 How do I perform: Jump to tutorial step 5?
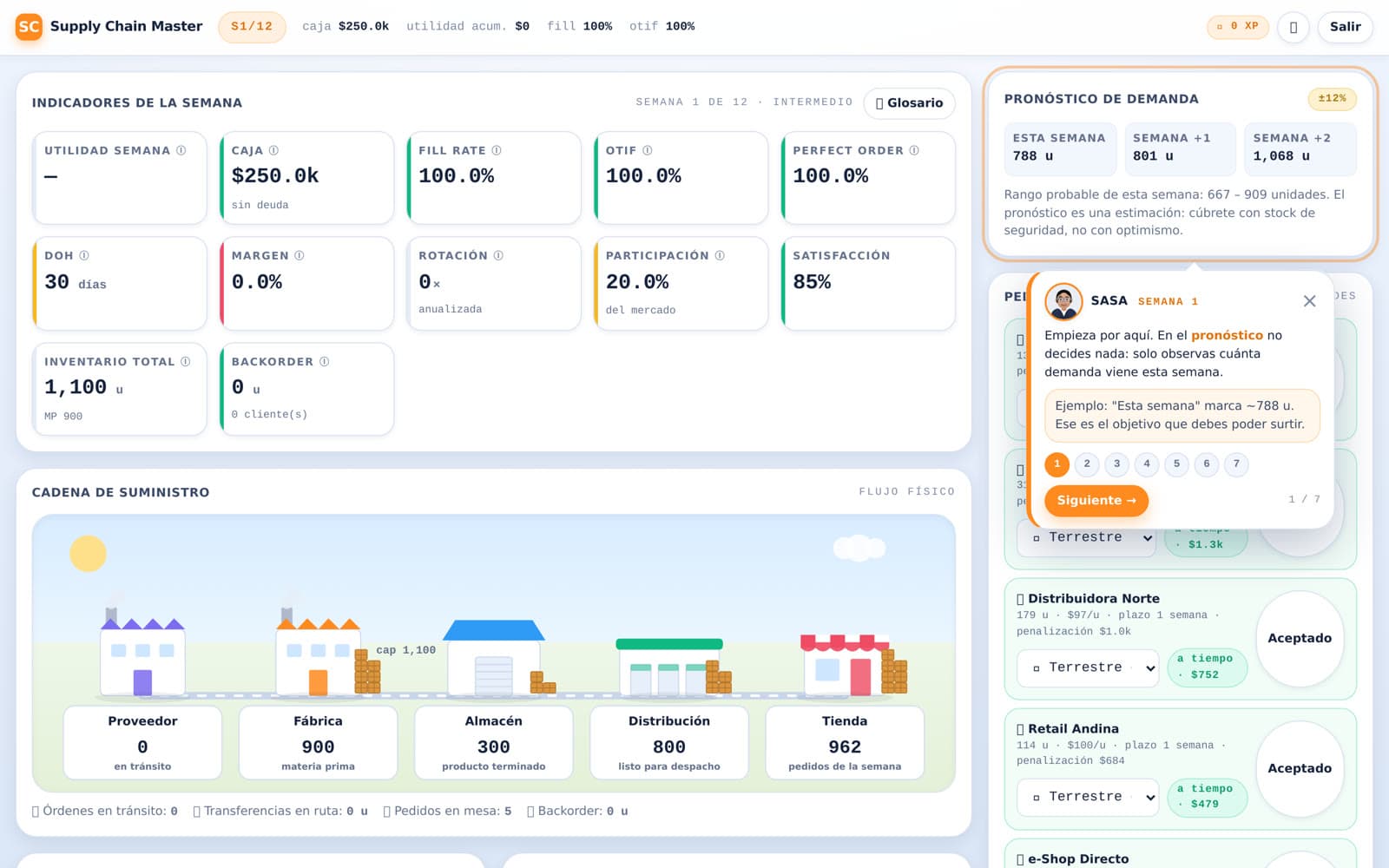click(1177, 464)
